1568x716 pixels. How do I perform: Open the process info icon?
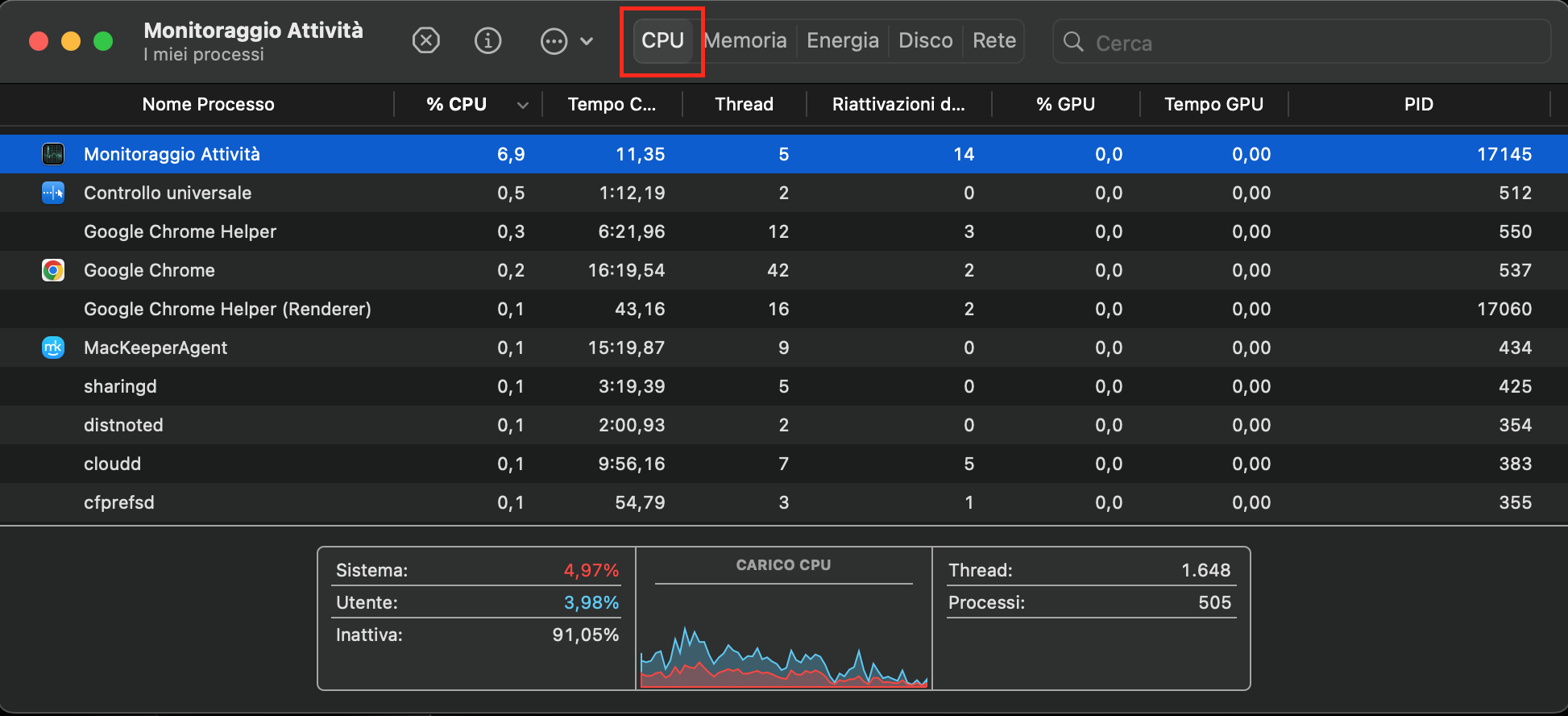(x=487, y=40)
